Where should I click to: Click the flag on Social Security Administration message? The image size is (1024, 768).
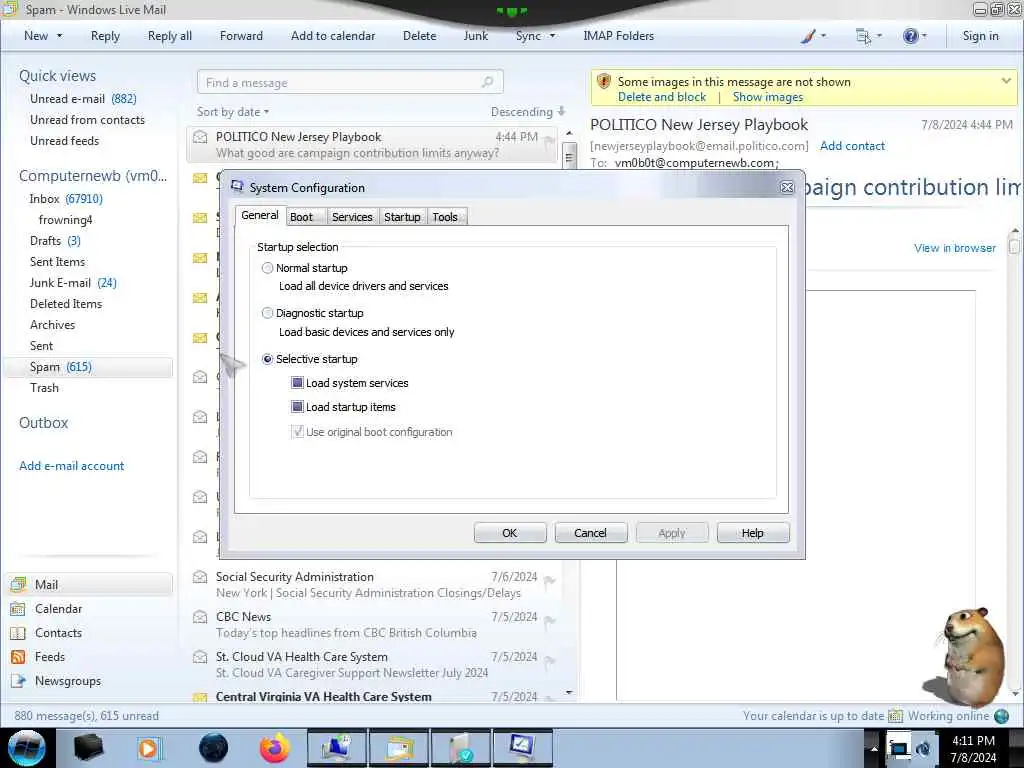(549, 581)
